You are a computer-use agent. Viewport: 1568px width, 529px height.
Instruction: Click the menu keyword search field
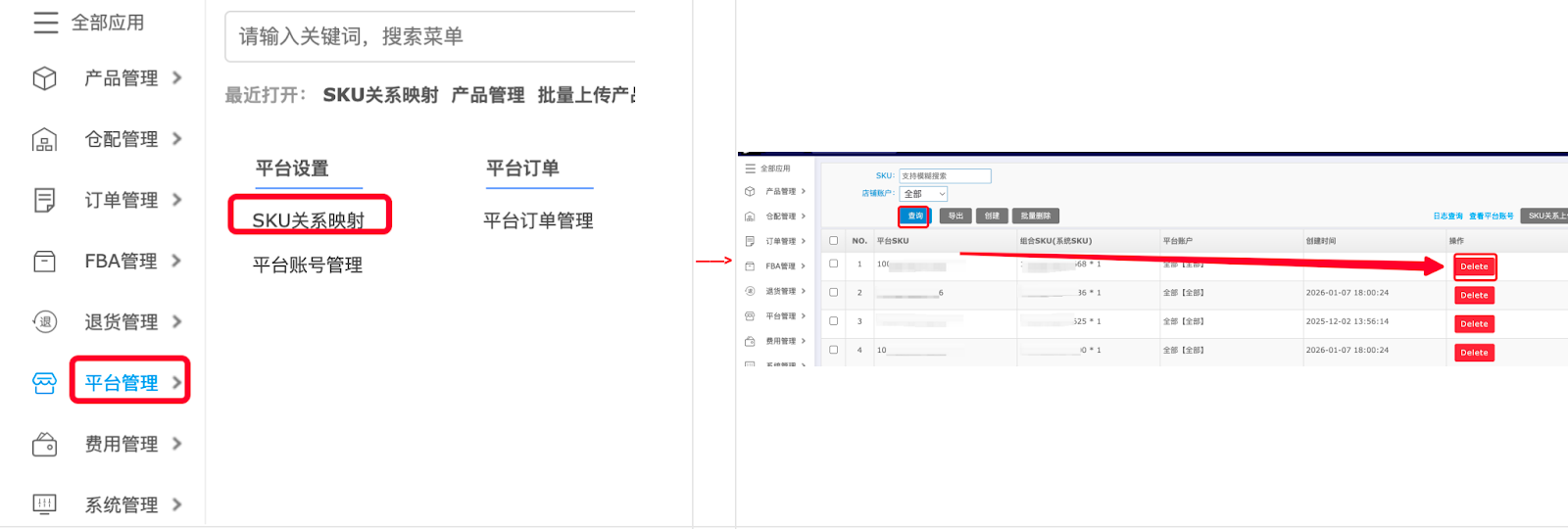click(x=431, y=36)
